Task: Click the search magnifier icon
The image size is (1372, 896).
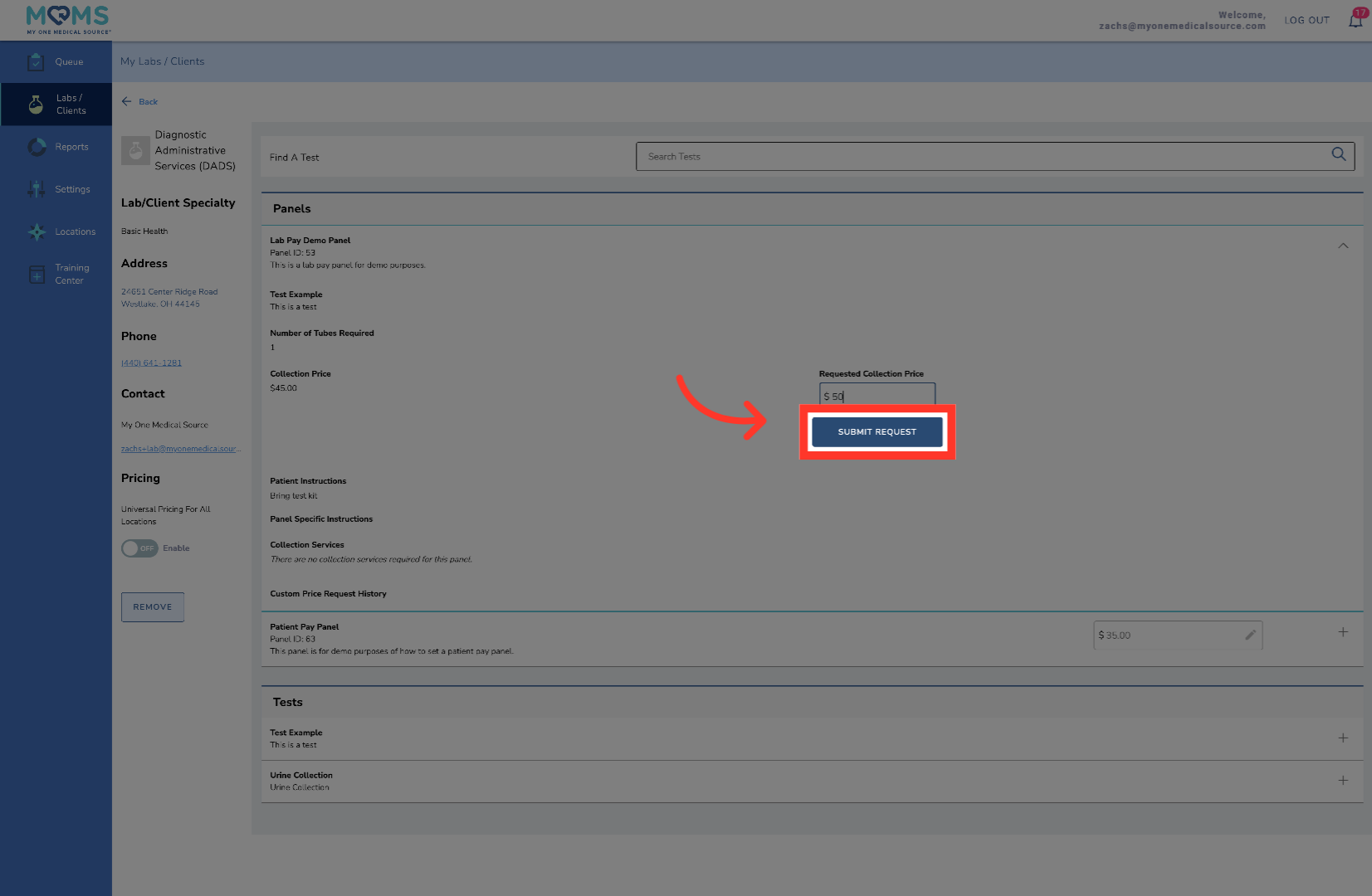Action: [1338, 155]
